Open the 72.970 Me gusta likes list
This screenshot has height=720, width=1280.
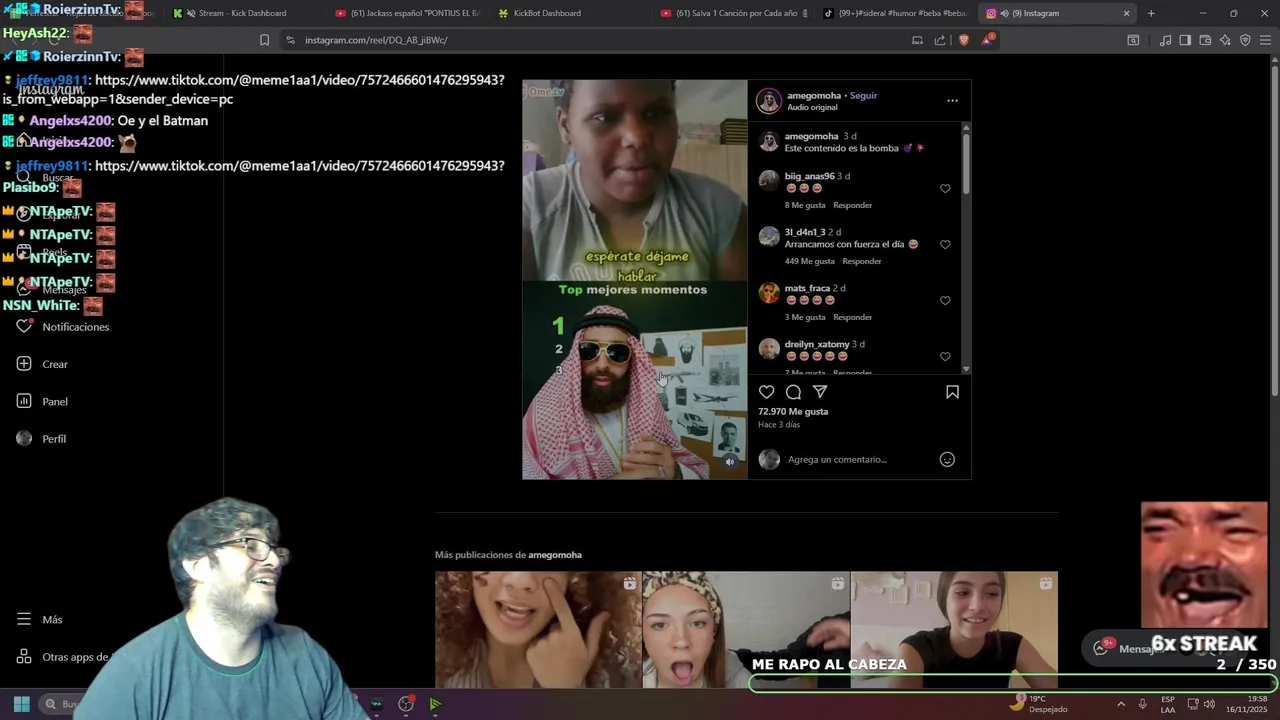[x=793, y=411]
